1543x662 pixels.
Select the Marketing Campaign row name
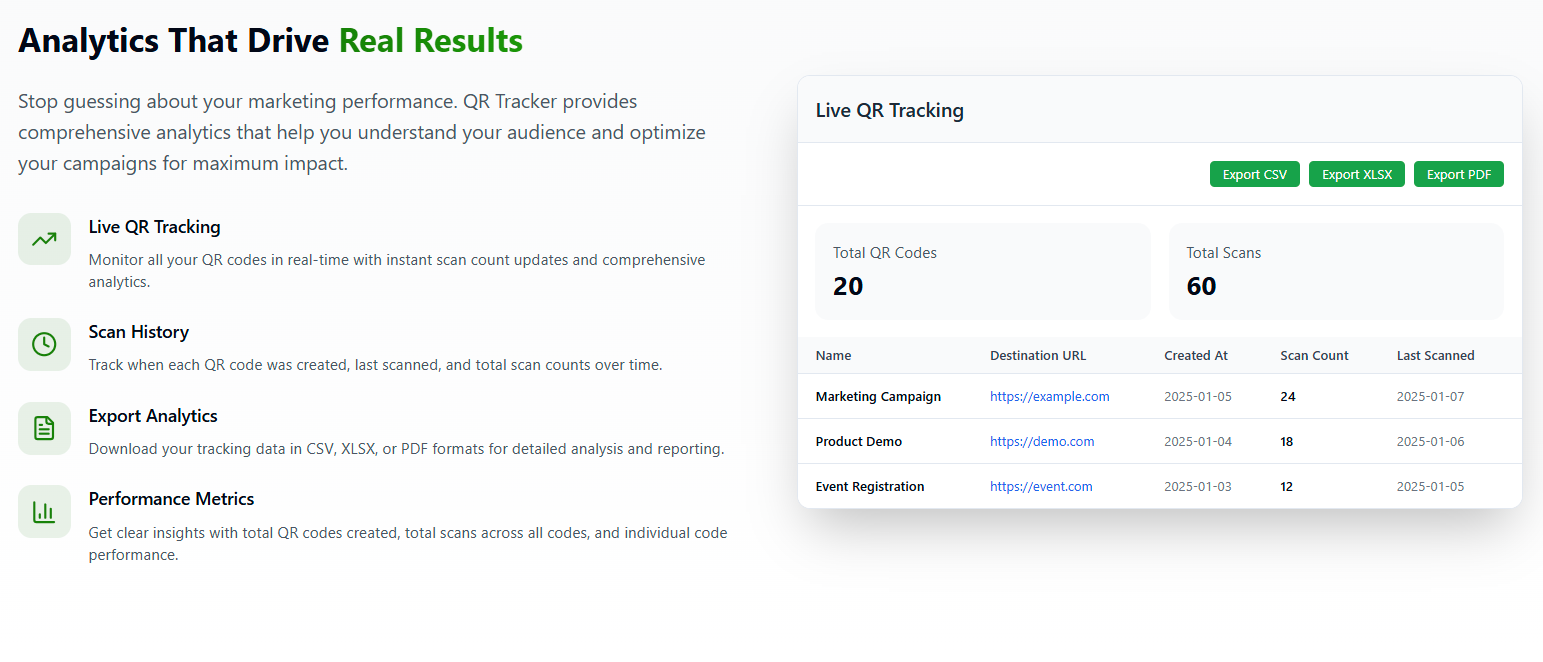point(878,397)
